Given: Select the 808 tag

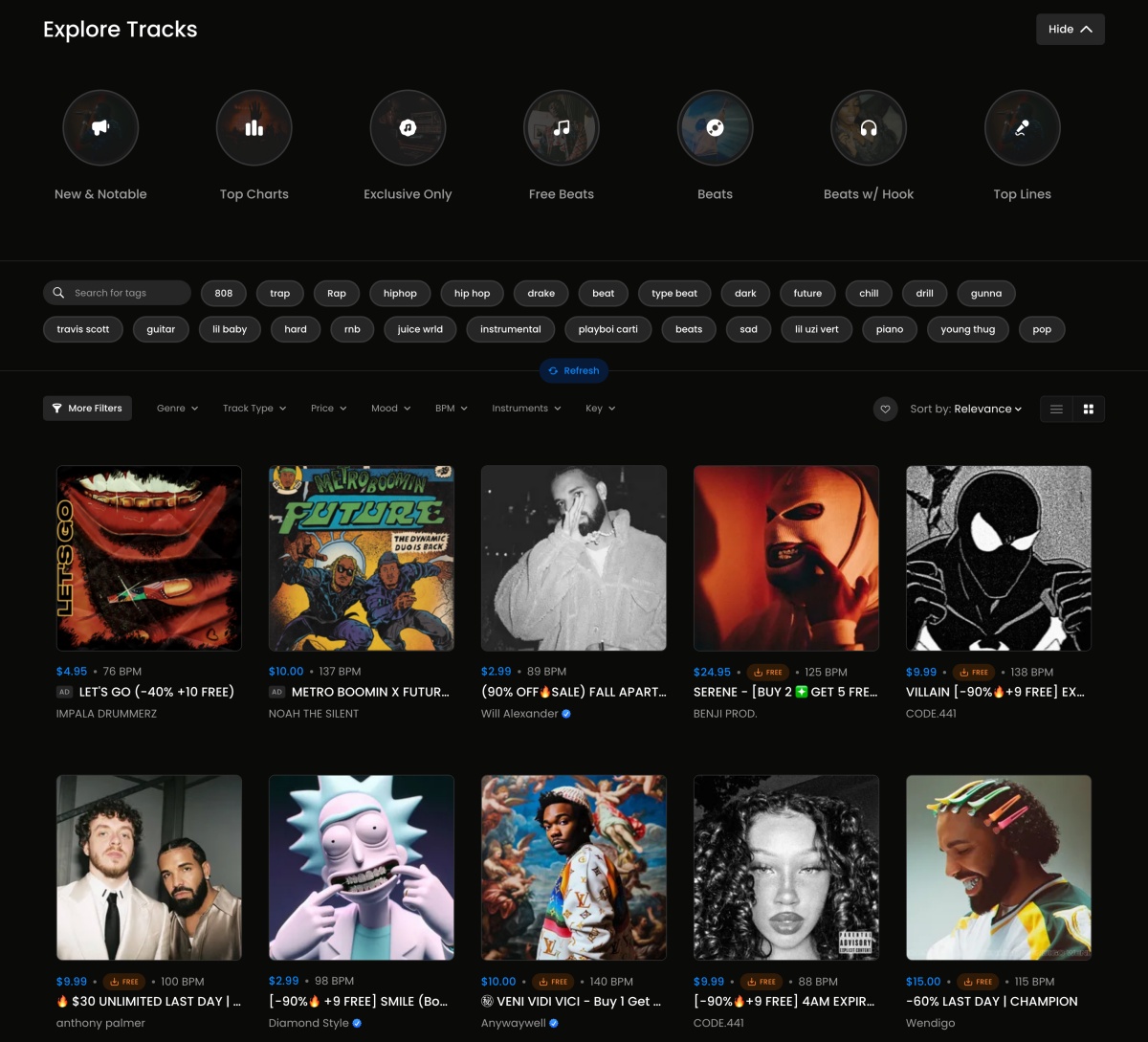Looking at the screenshot, I should point(224,293).
